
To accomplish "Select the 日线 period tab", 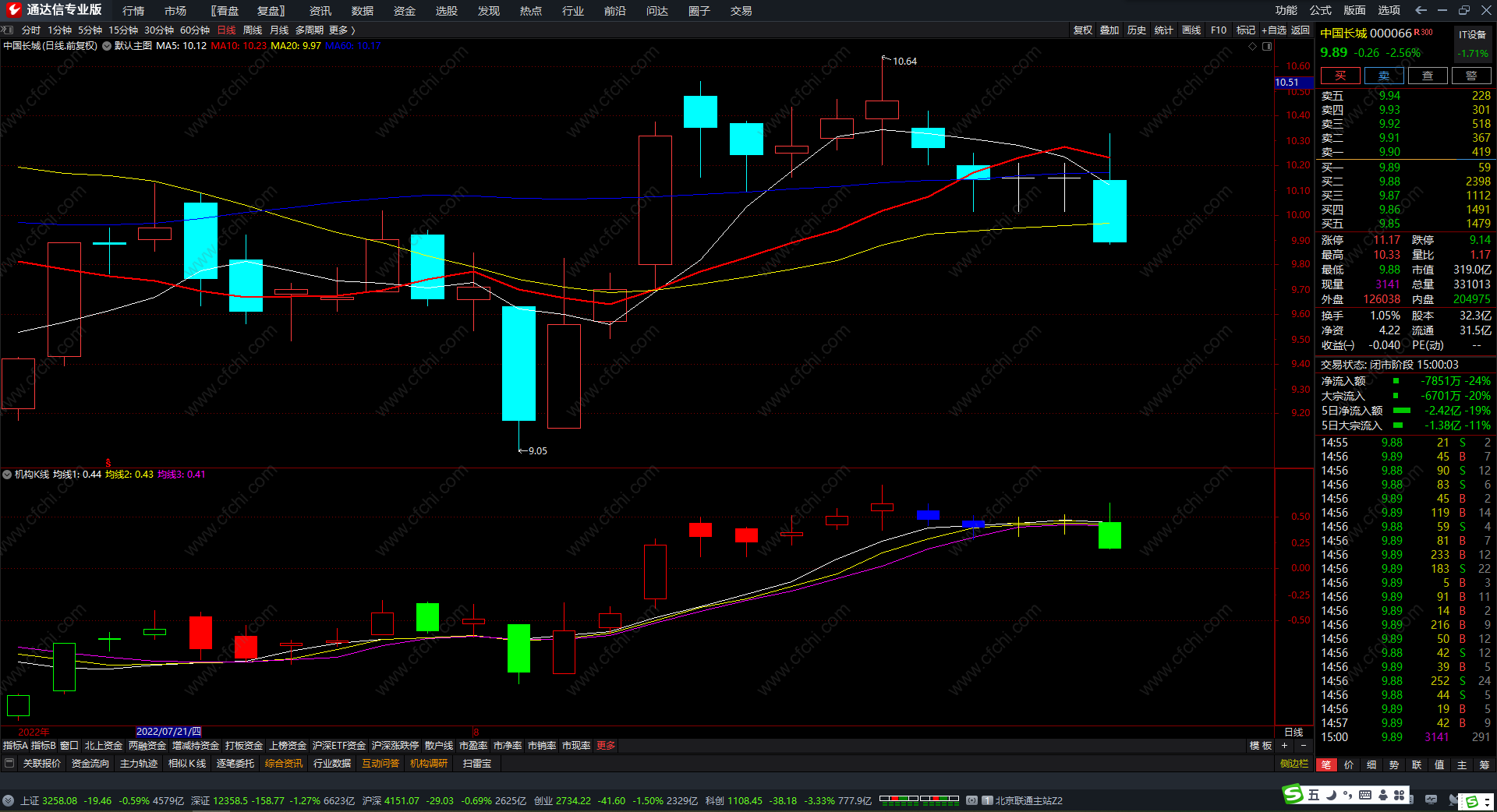I will click(226, 30).
